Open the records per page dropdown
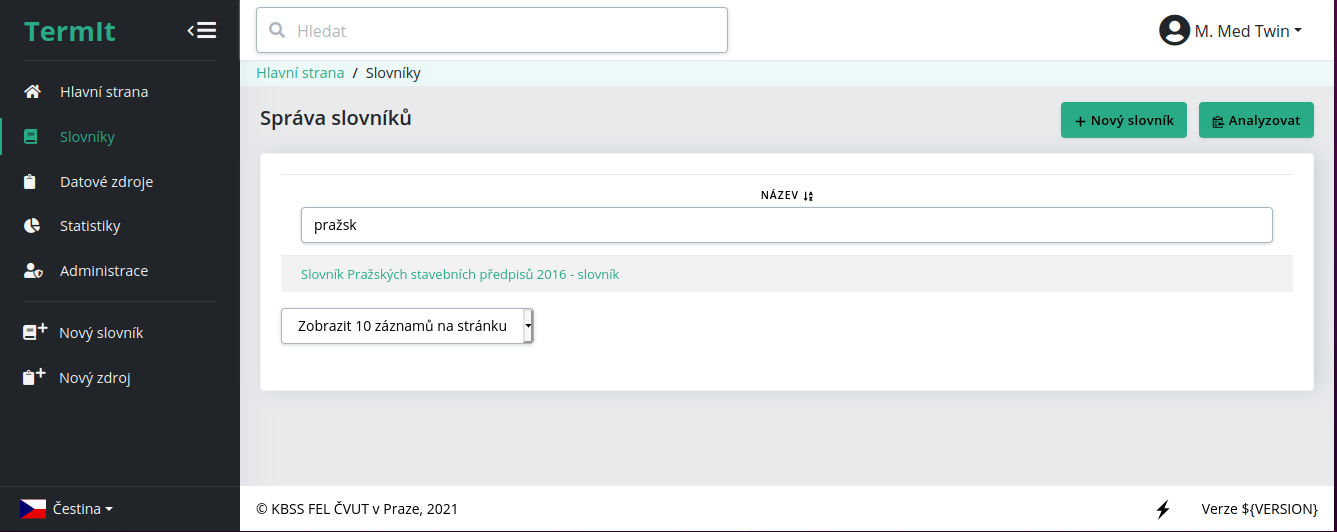The image size is (1337, 532). pyautogui.click(x=407, y=326)
